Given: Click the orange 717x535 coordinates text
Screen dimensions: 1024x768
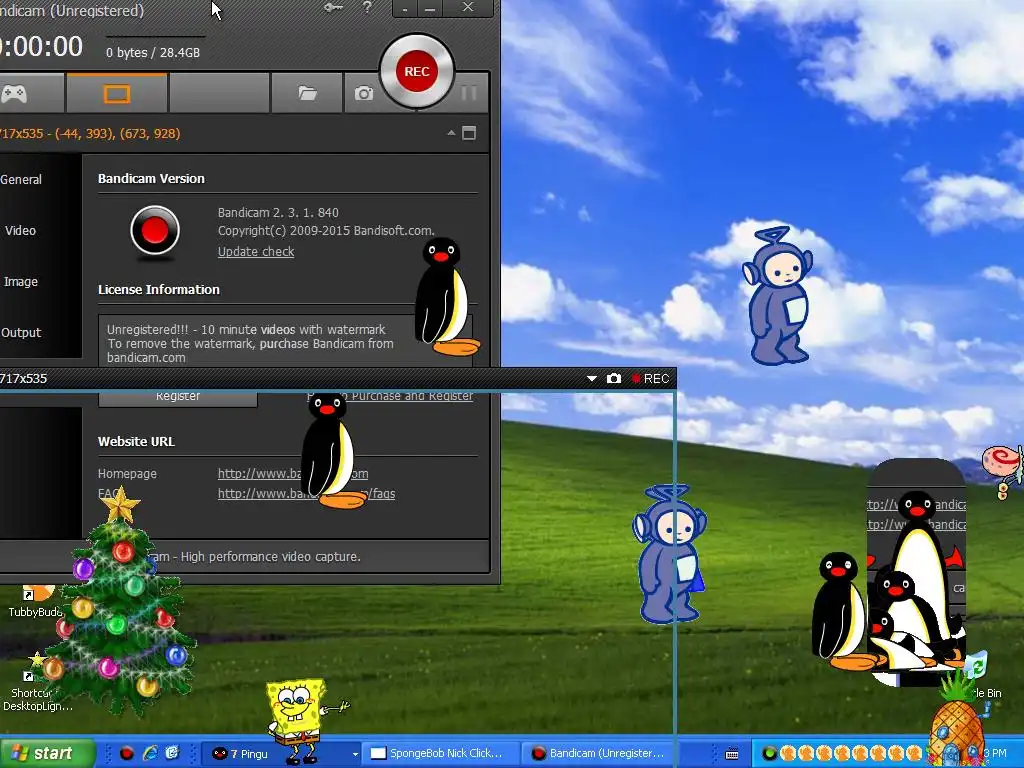Looking at the screenshot, I should tap(90, 133).
